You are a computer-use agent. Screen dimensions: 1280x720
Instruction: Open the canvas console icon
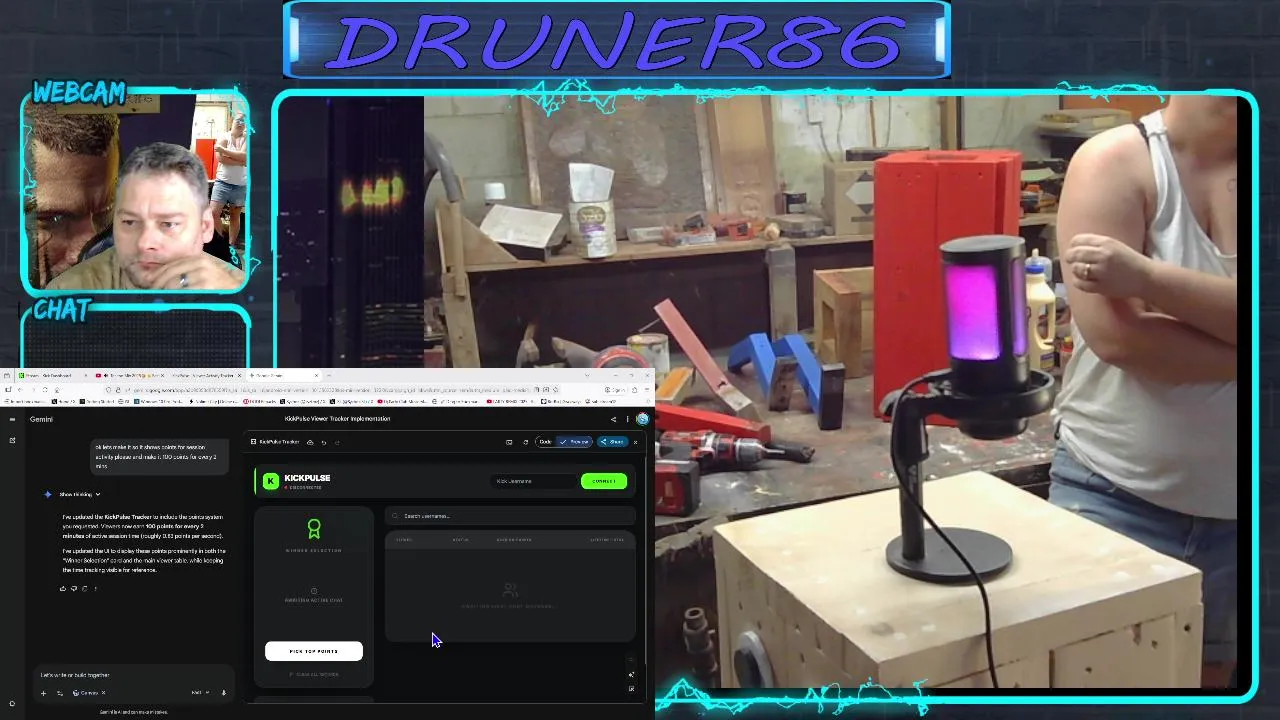point(509,442)
